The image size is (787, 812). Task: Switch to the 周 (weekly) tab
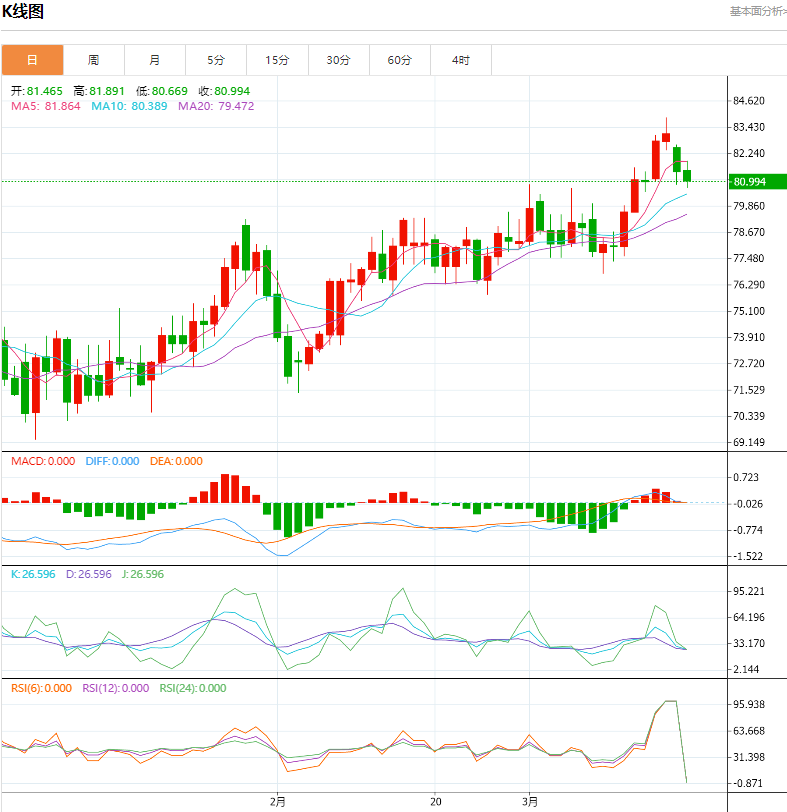(x=93, y=60)
